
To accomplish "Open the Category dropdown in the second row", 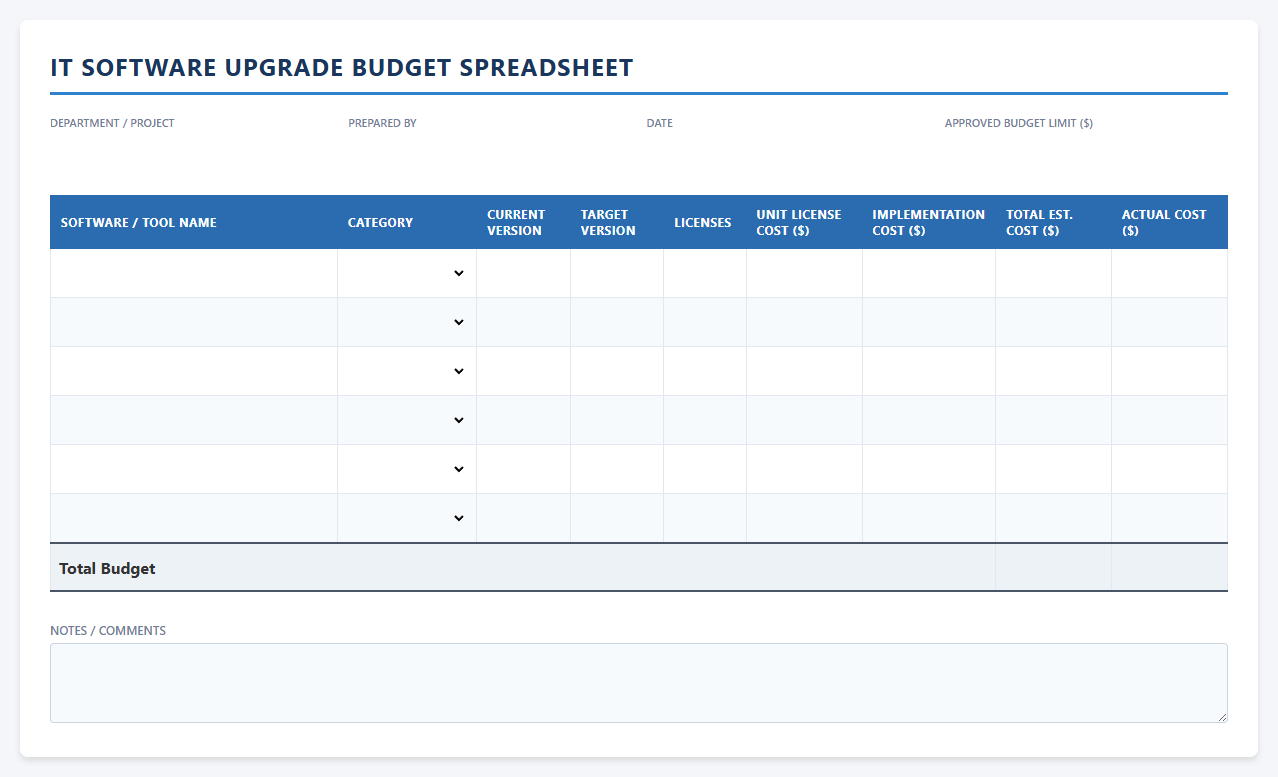I will pos(407,322).
